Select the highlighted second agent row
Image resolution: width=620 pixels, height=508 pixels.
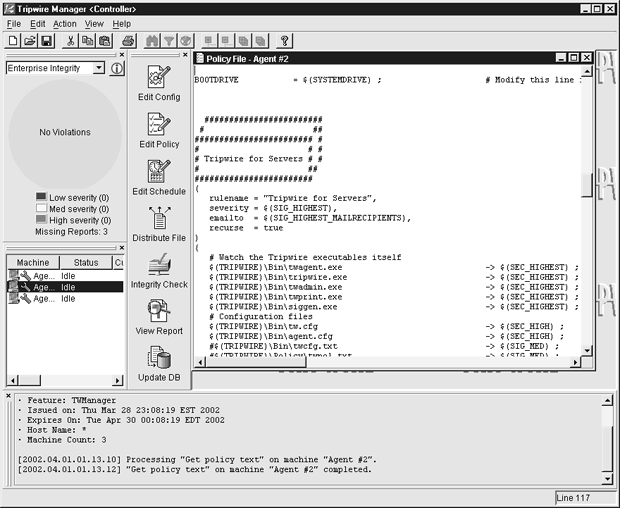pyautogui.click(x=65, y=287)
